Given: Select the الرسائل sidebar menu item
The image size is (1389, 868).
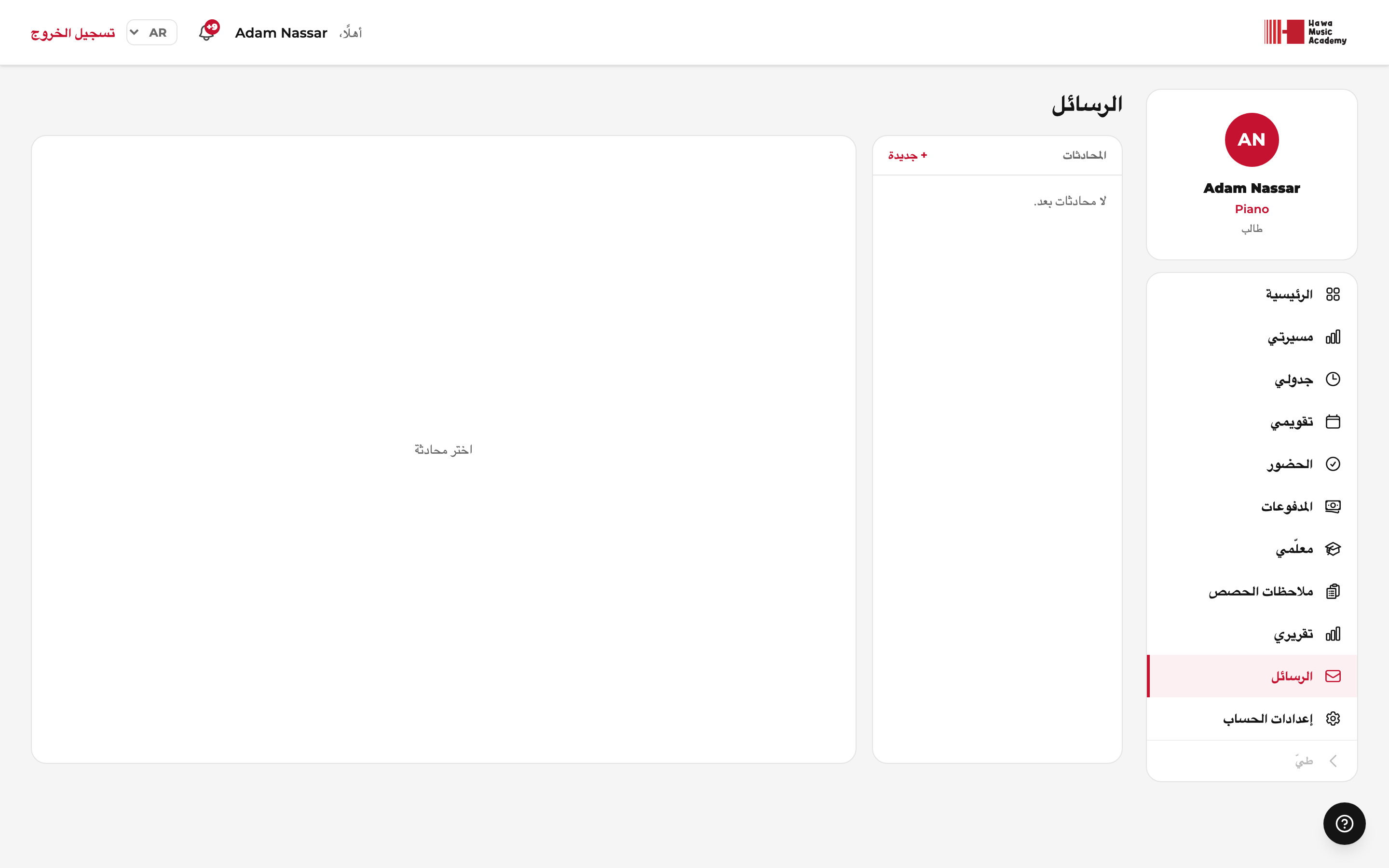Looking at the screenshot, I should click(1252, 676).
